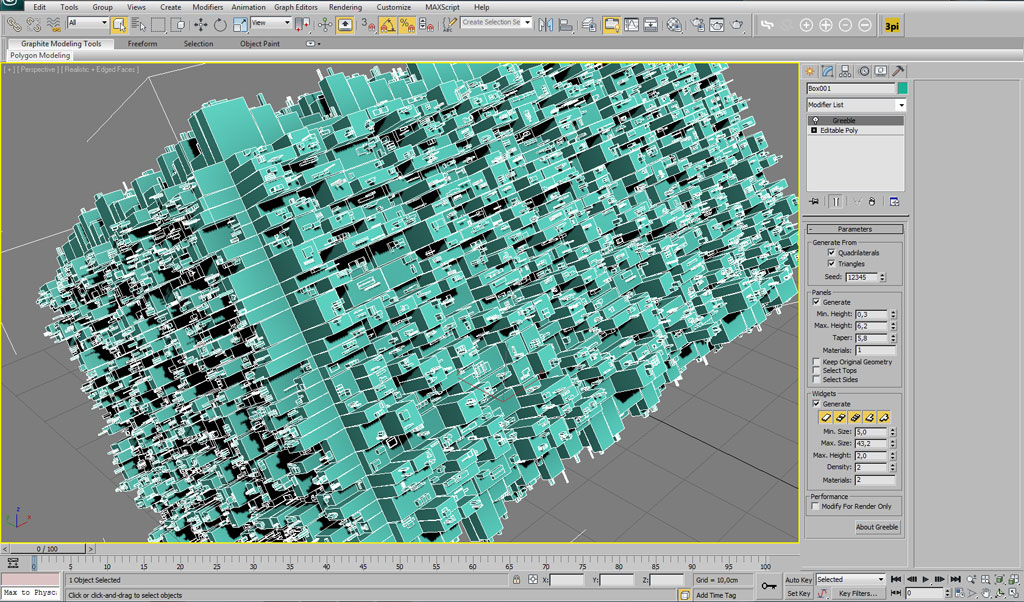Viewport: 1024px width, 602px height.
Task: Click the 0 / 100 time slider
Action: coord(47,548)
